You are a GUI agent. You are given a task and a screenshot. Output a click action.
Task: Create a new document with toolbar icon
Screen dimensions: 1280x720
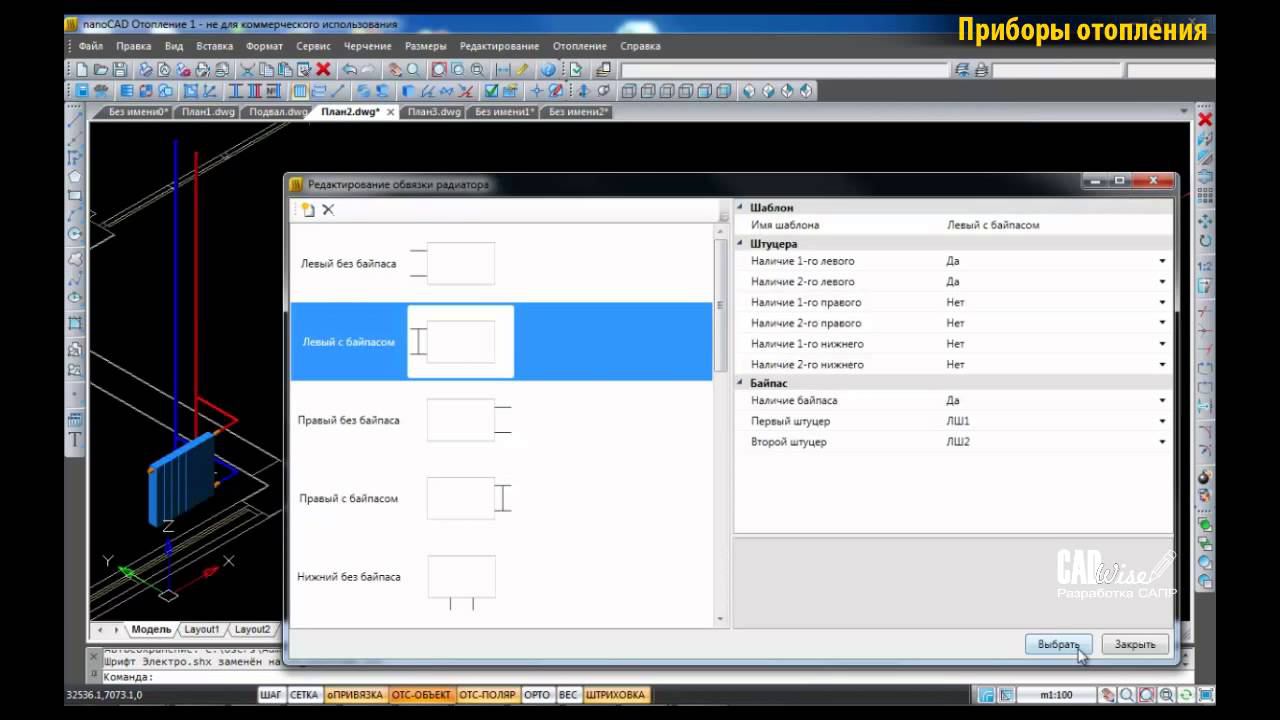[82, 70]
